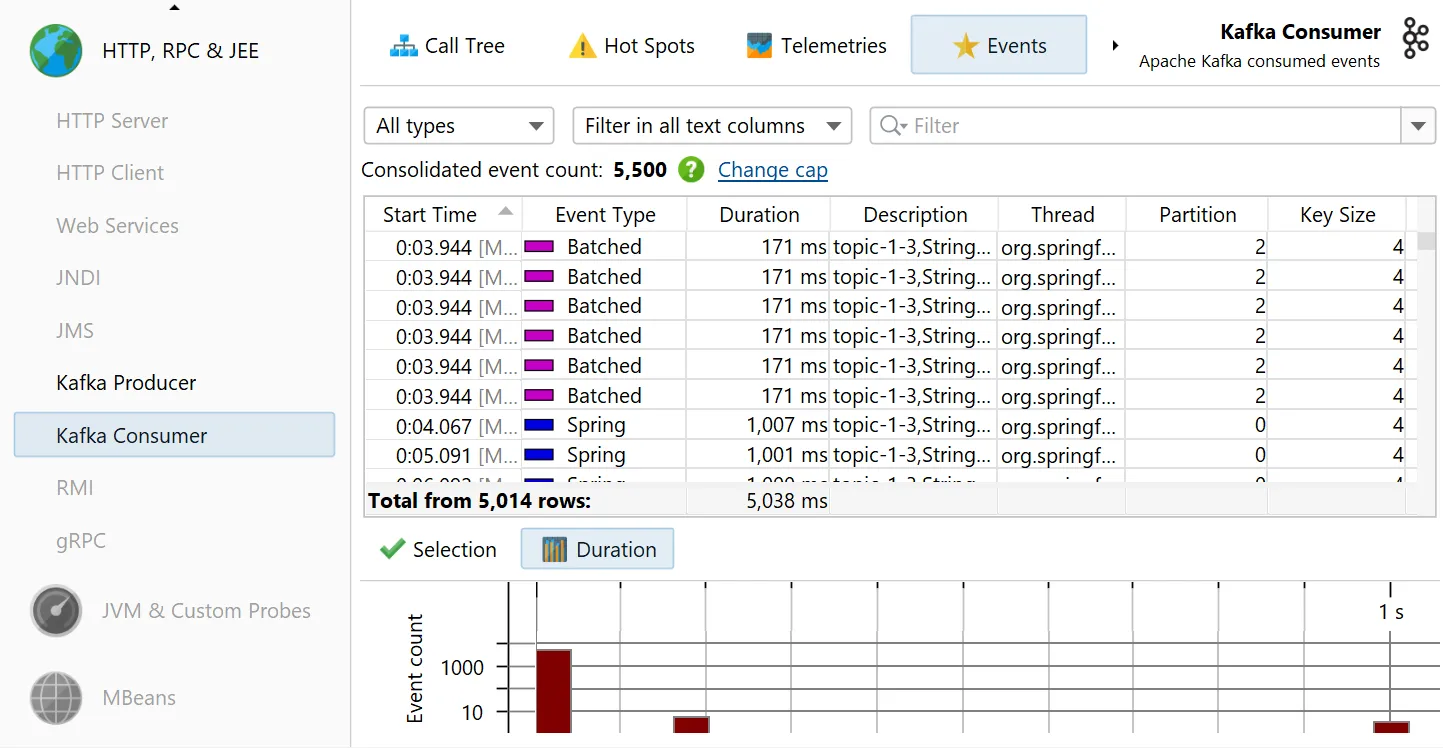Select RMI in sidebar

tap(75, 488)
